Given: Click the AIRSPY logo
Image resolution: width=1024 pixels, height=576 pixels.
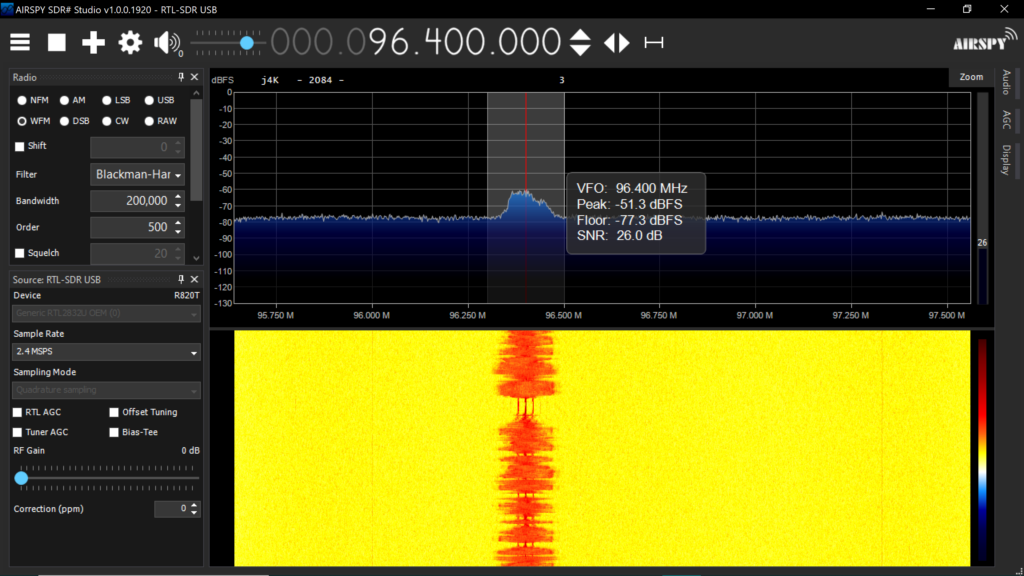Looking at the screenshot, I should click(x=984, y=40).
